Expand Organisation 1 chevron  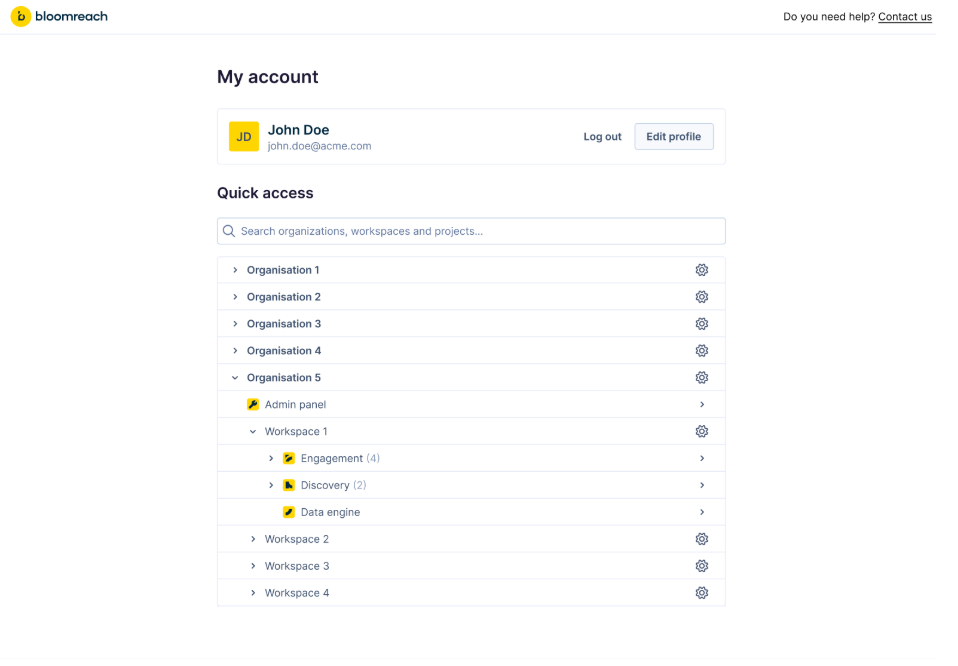click(235, 270)
